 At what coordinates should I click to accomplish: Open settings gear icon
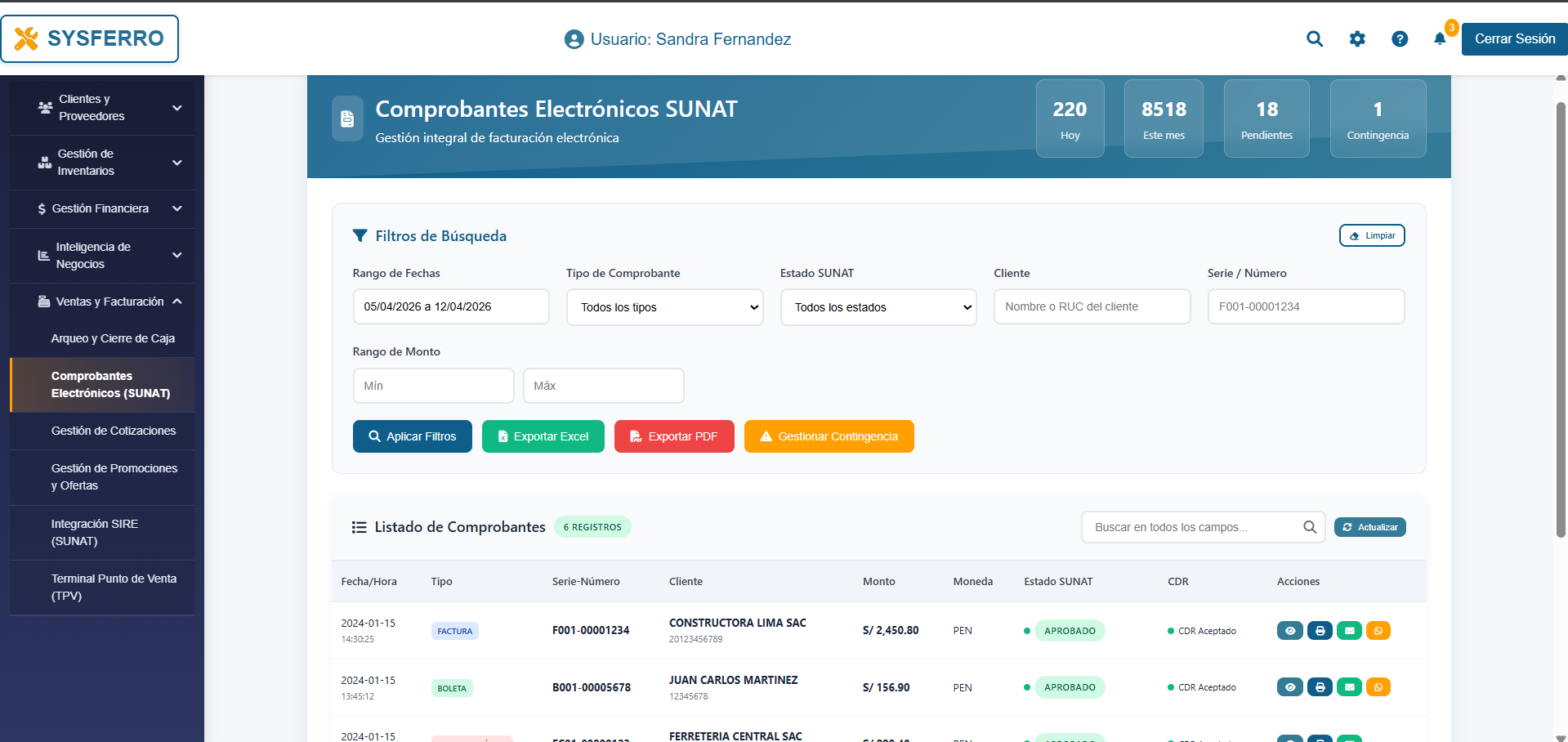(1357, 38)
